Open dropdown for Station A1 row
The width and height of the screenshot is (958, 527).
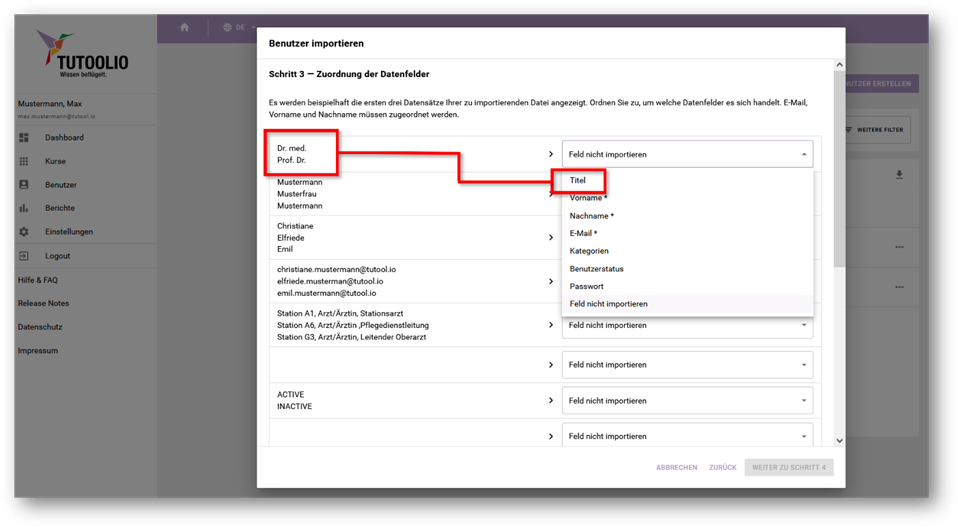(x=687, y=325)
